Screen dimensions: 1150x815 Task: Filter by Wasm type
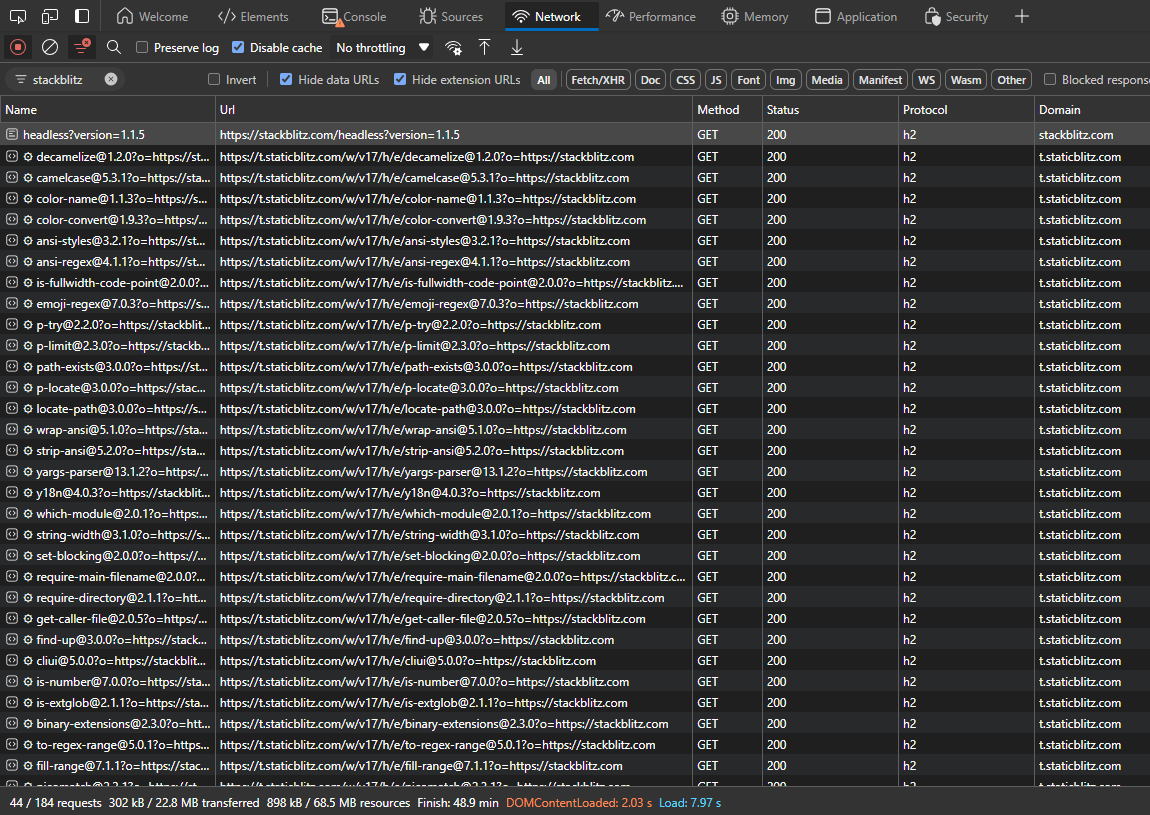966,80
